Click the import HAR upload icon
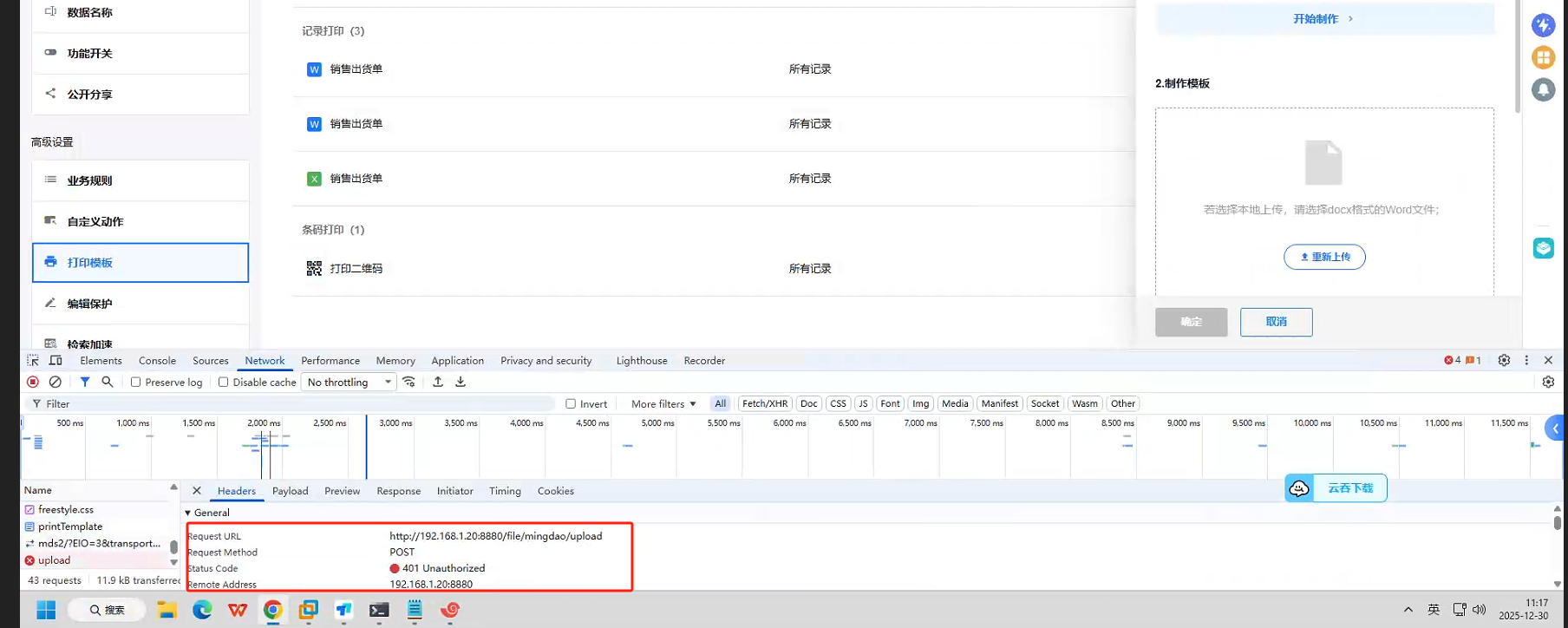The width and height of the screenshot is (1568, 628). pyautogui.click(x=438, y=382)
